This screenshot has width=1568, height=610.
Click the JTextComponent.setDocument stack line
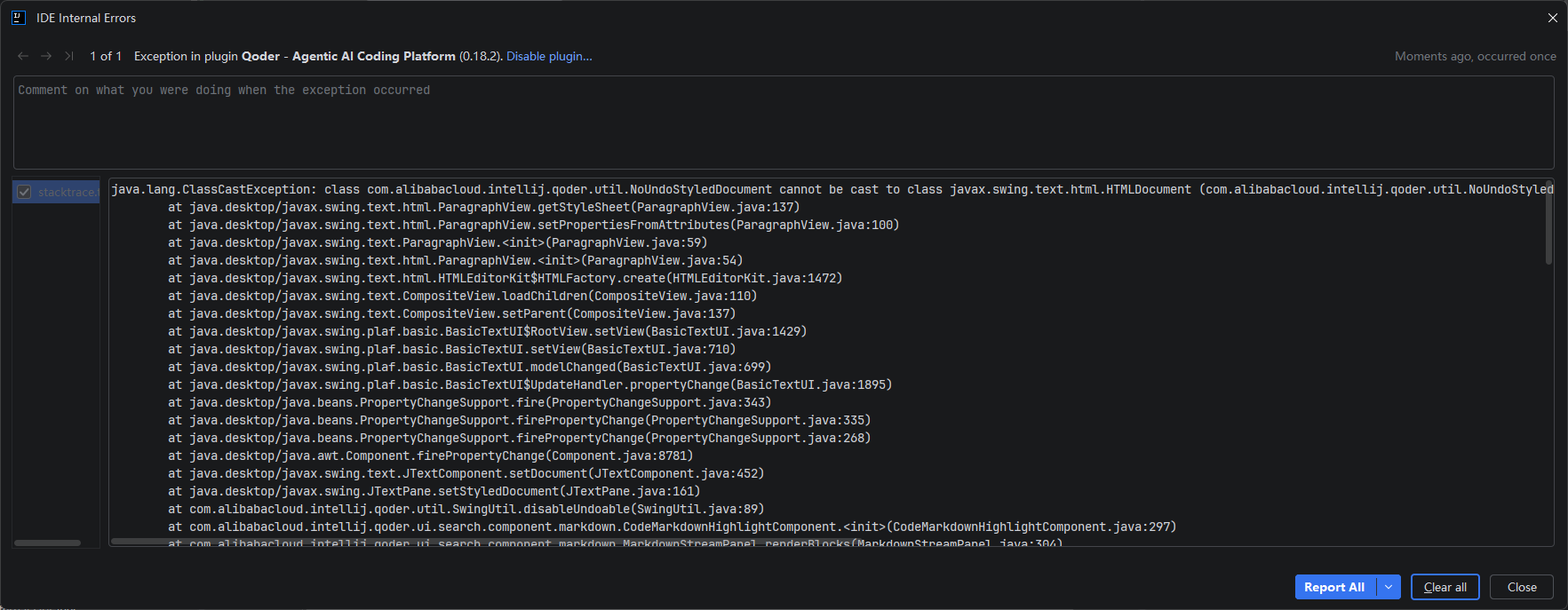(x=466, y=473)
